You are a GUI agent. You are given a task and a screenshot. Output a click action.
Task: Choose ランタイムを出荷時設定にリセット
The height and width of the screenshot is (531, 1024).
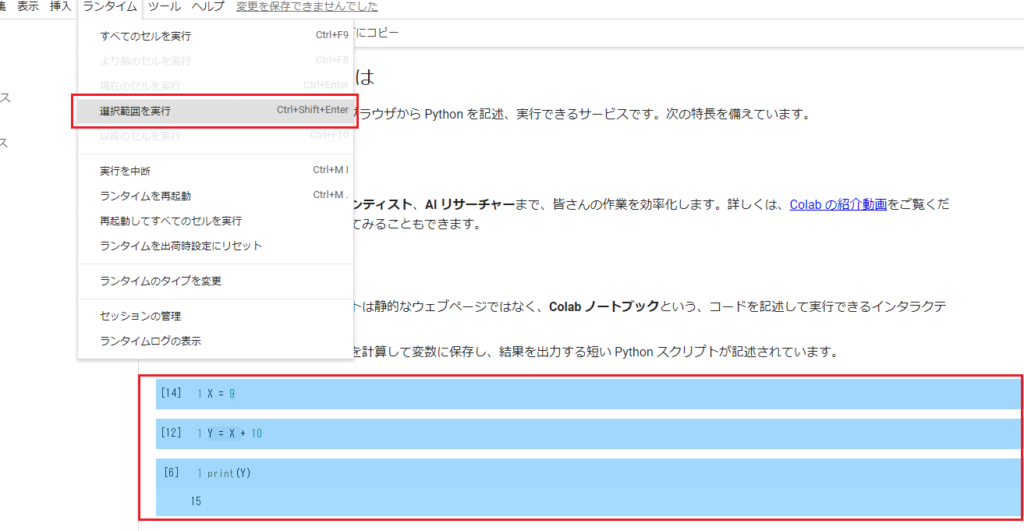click(x=181, y=246)
